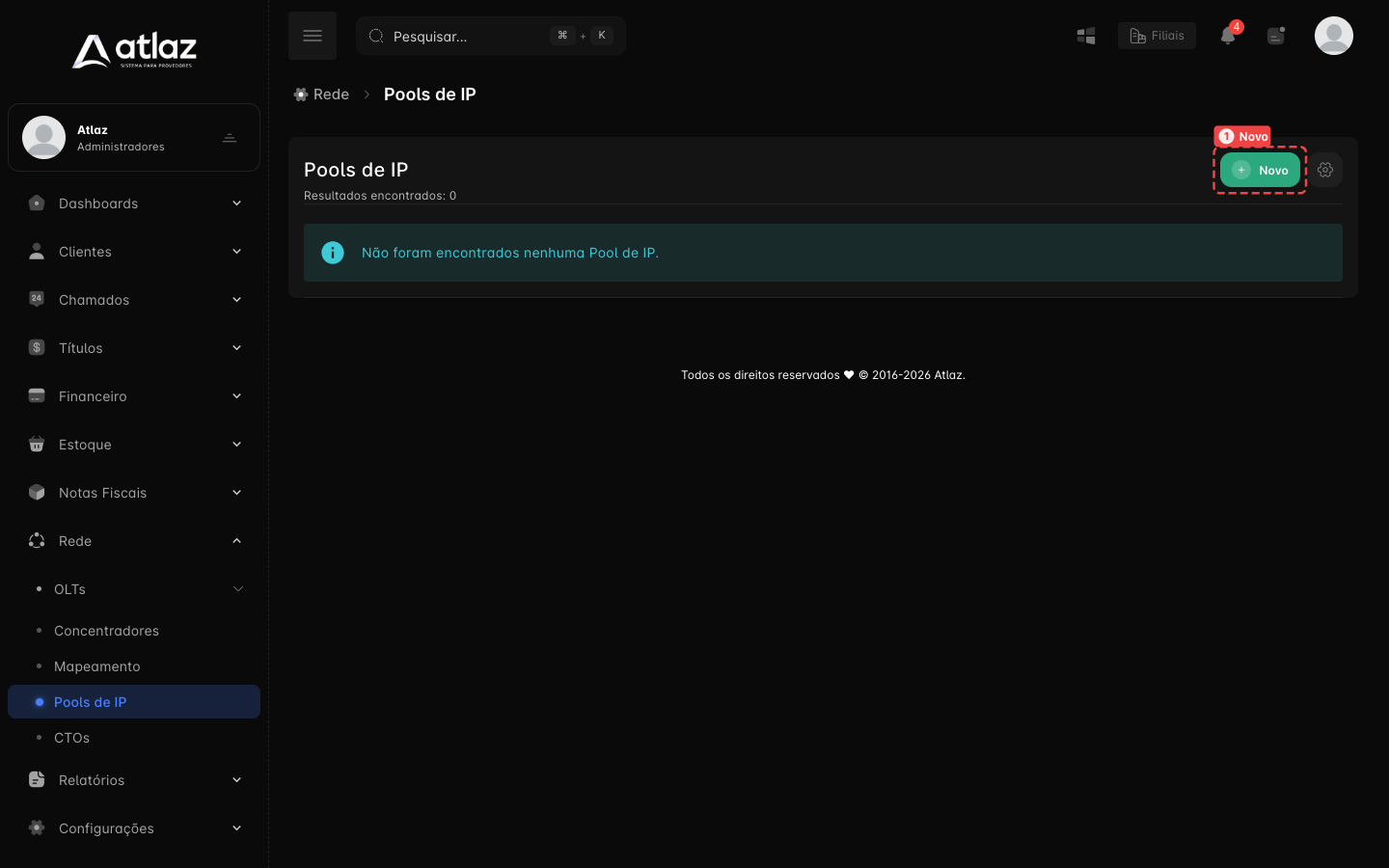This screenshot has width=1389, height=868.
Task: Expand the Estoque menu chevron
Action: pyautogui.click(x=236, y=445)
